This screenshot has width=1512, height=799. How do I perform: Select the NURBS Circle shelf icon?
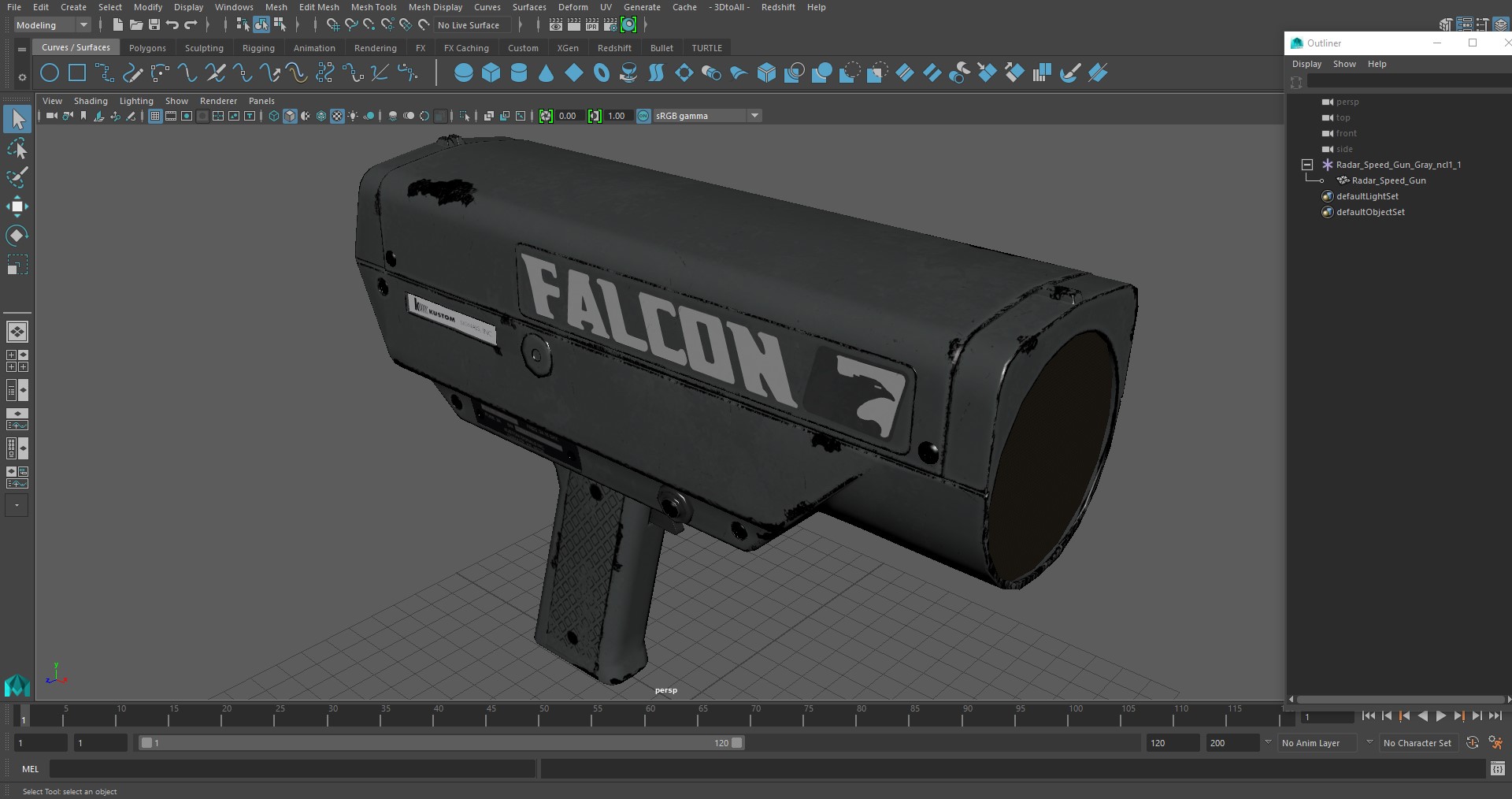[x=50, y=73]
